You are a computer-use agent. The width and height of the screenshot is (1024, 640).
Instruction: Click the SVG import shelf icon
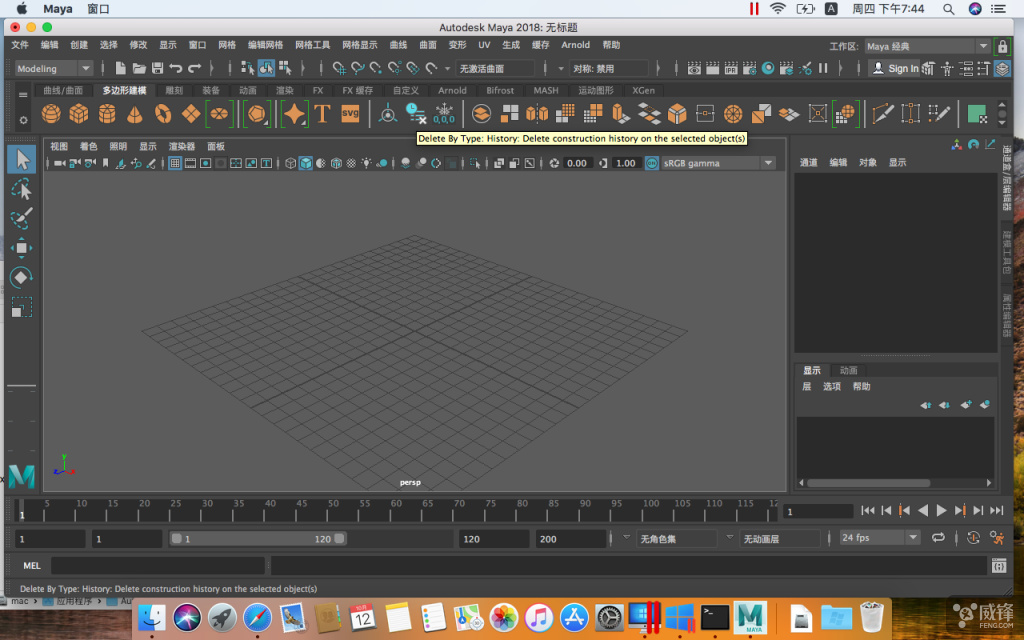pyautogui.click(x=350, y=114)
